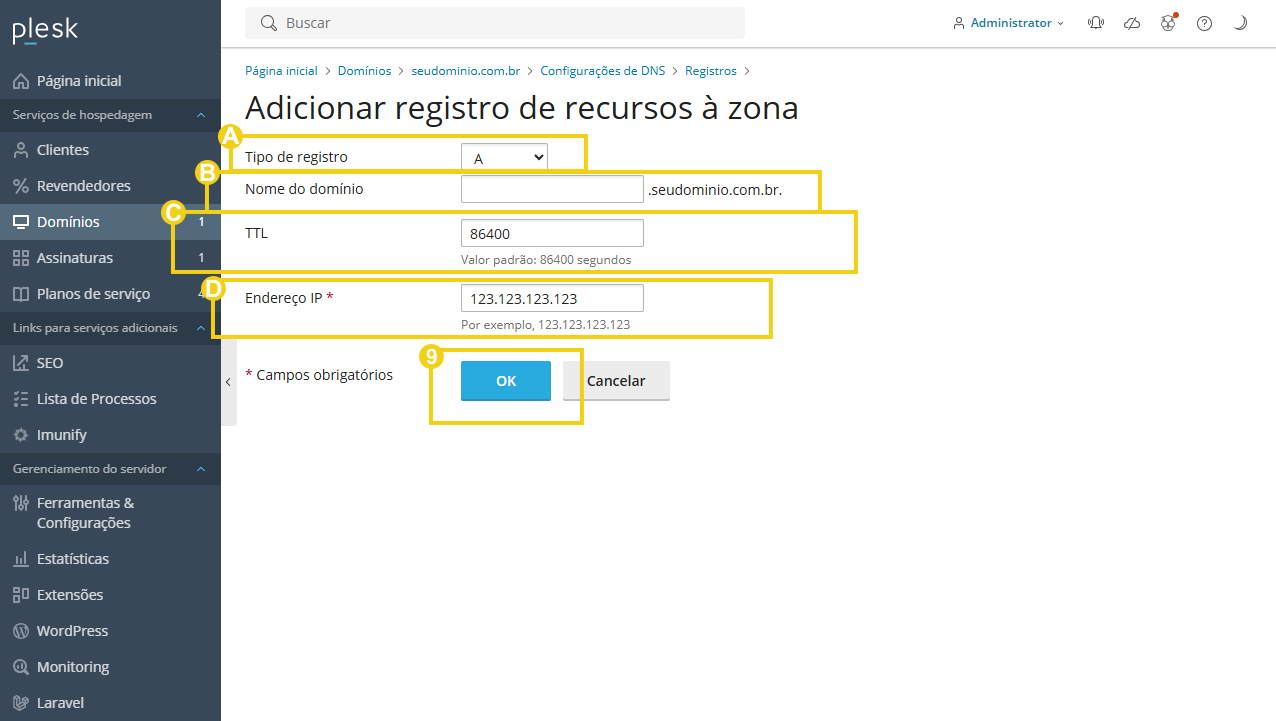
Task: Click OK to save the DNS record
Action: [505, 381]
